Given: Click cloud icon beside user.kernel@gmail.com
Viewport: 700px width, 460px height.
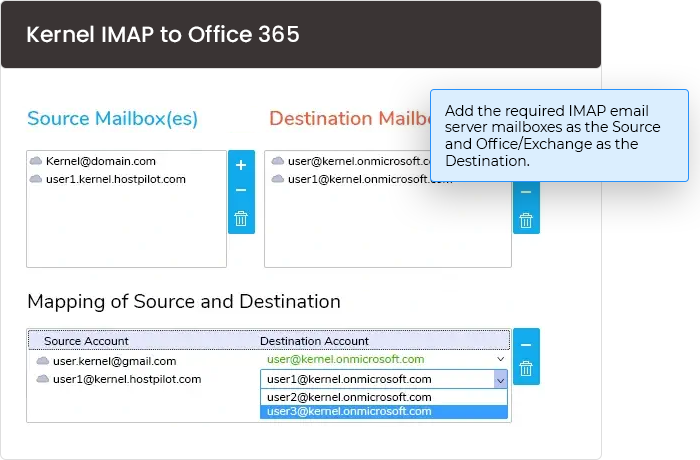Looking at the screenshot, I should pos(42,360).
